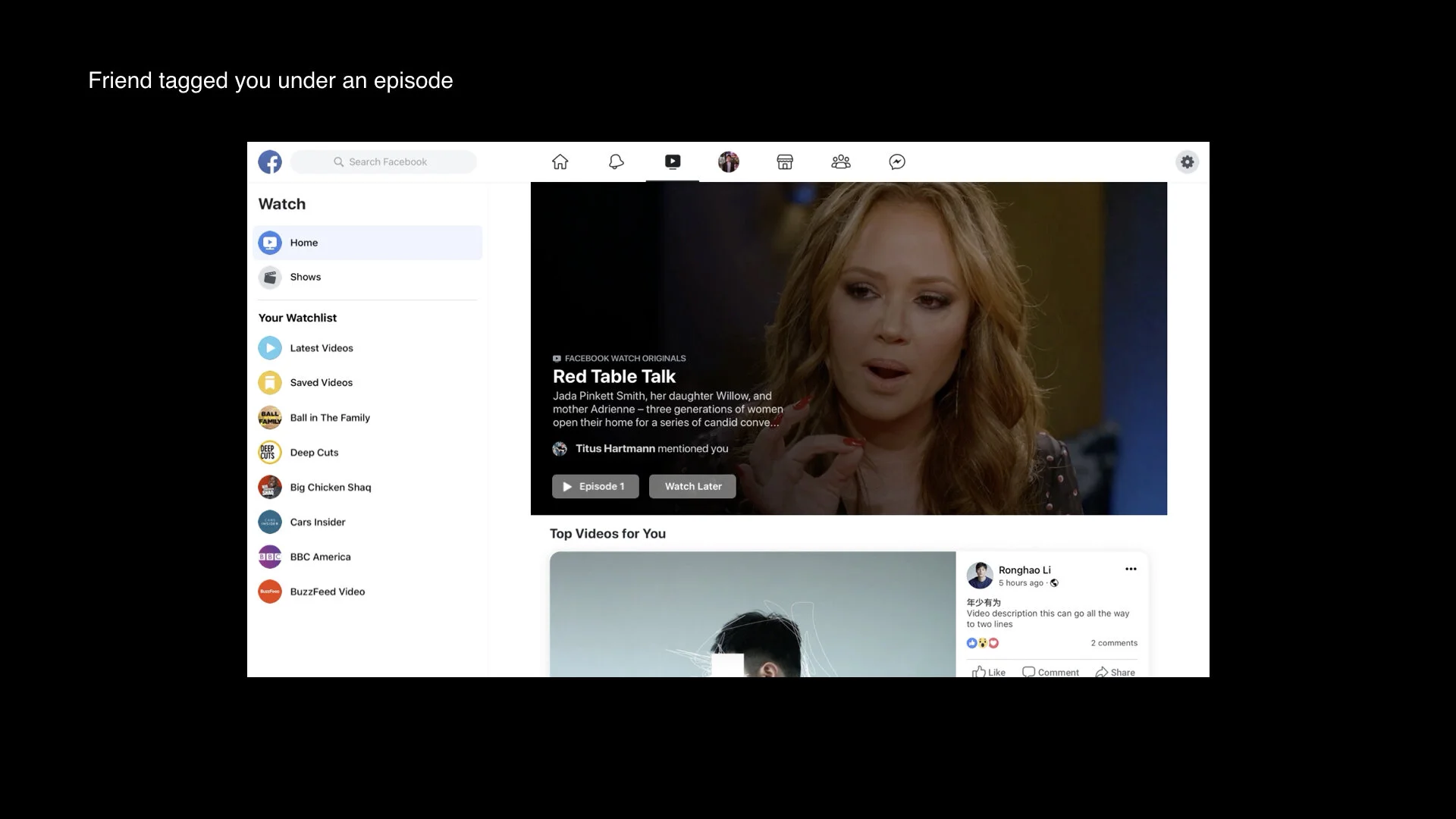Click the Shows clapperboard icon
Screen dimensions: 1456x819
point(270,278)
